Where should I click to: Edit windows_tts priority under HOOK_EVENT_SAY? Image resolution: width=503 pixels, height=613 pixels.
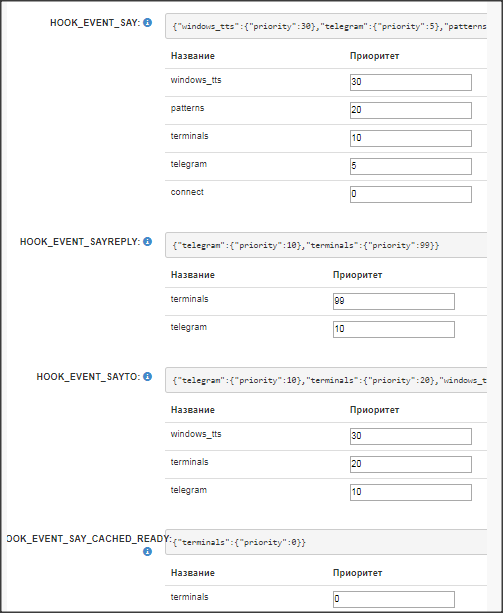411,82
